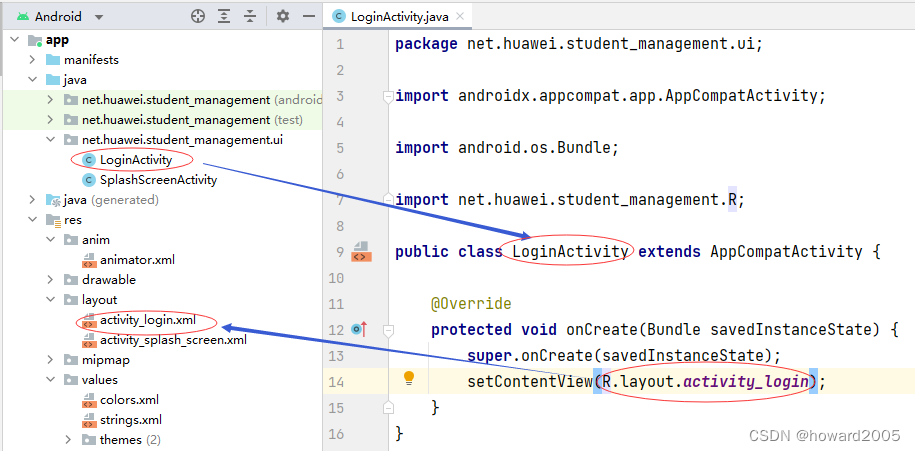The image size is (915, 451).
Task: Click the AppCompatActivity import on line 3
Action: [x=610, y=96]
